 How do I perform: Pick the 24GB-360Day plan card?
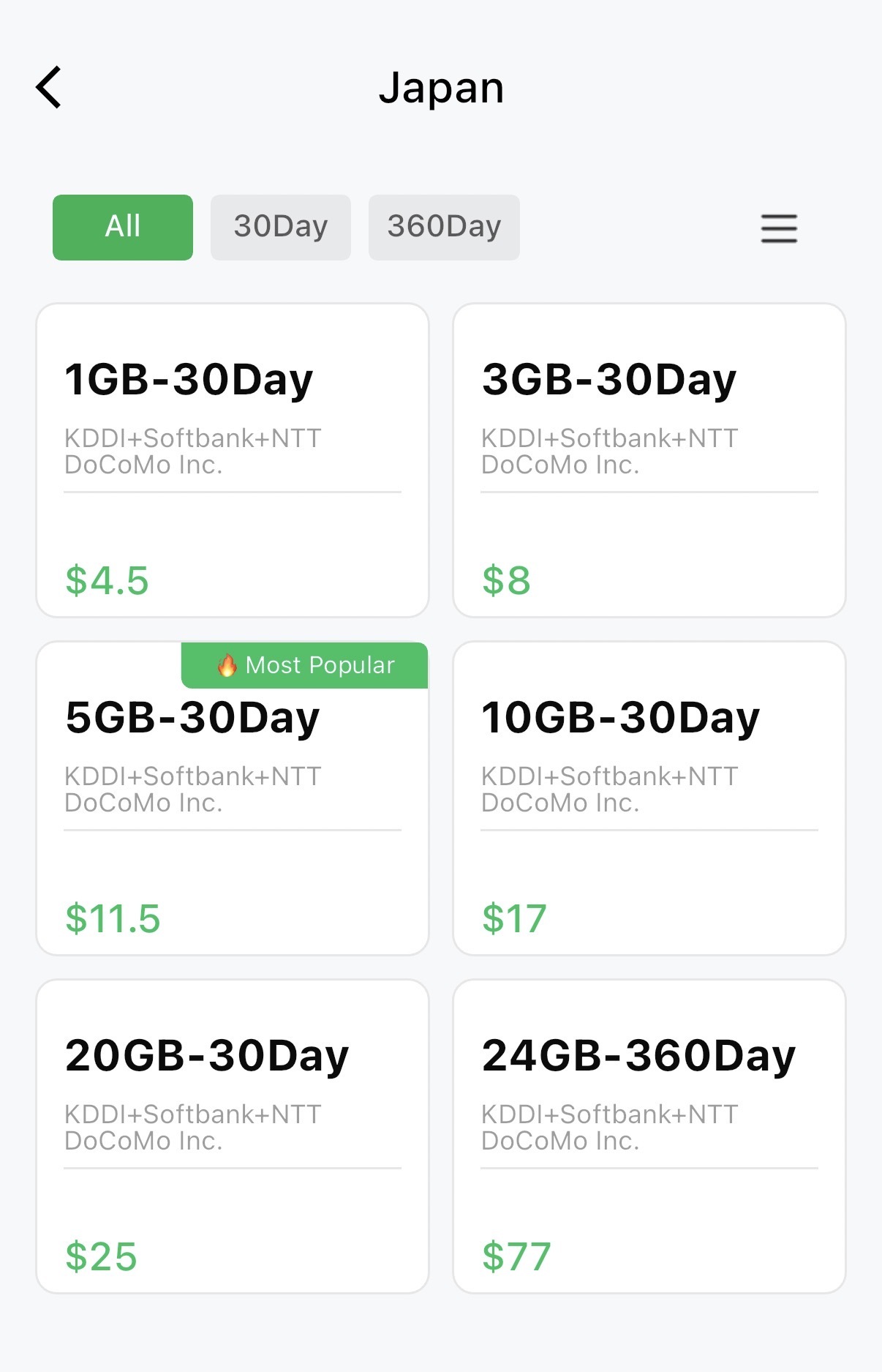click(649, 1136)
